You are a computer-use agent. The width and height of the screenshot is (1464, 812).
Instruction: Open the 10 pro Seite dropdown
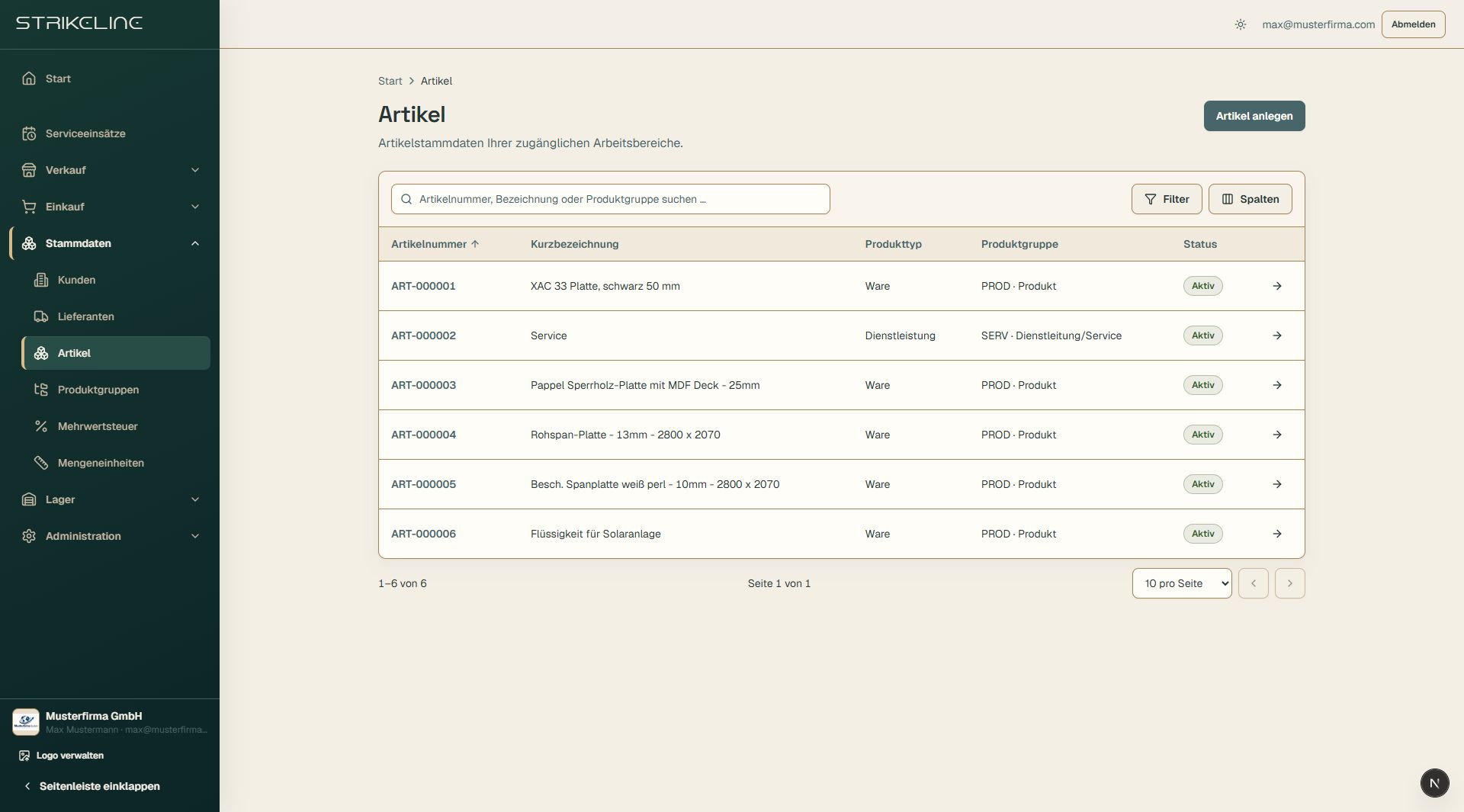pos(1182,583)
